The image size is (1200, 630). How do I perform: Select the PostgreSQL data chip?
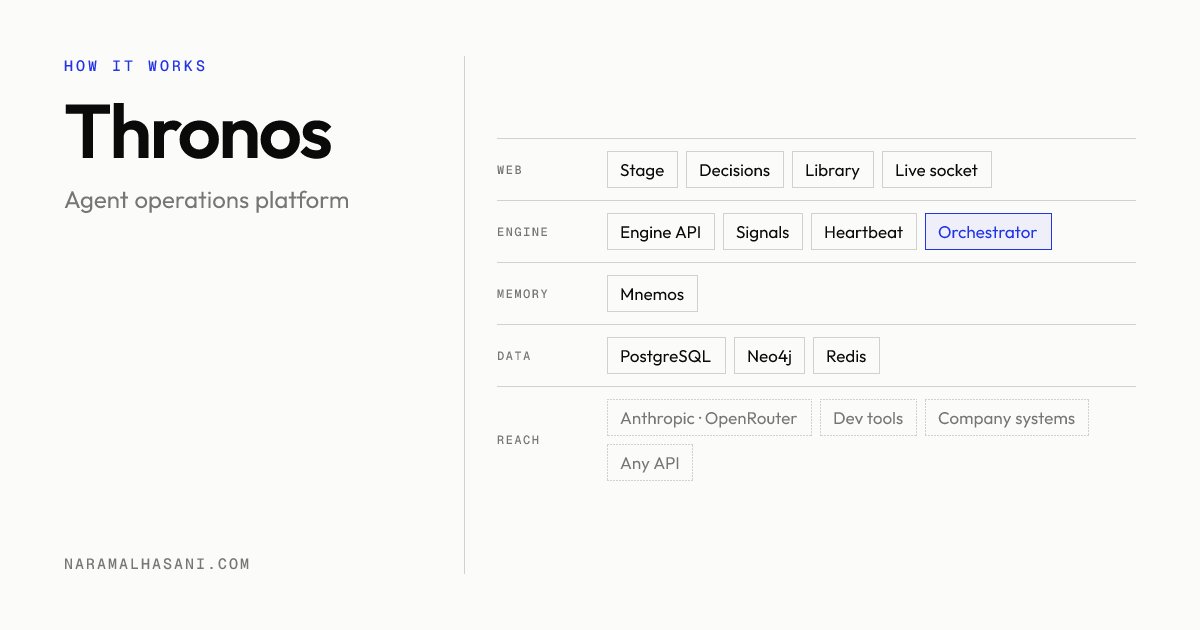click(x=666, y=356)
